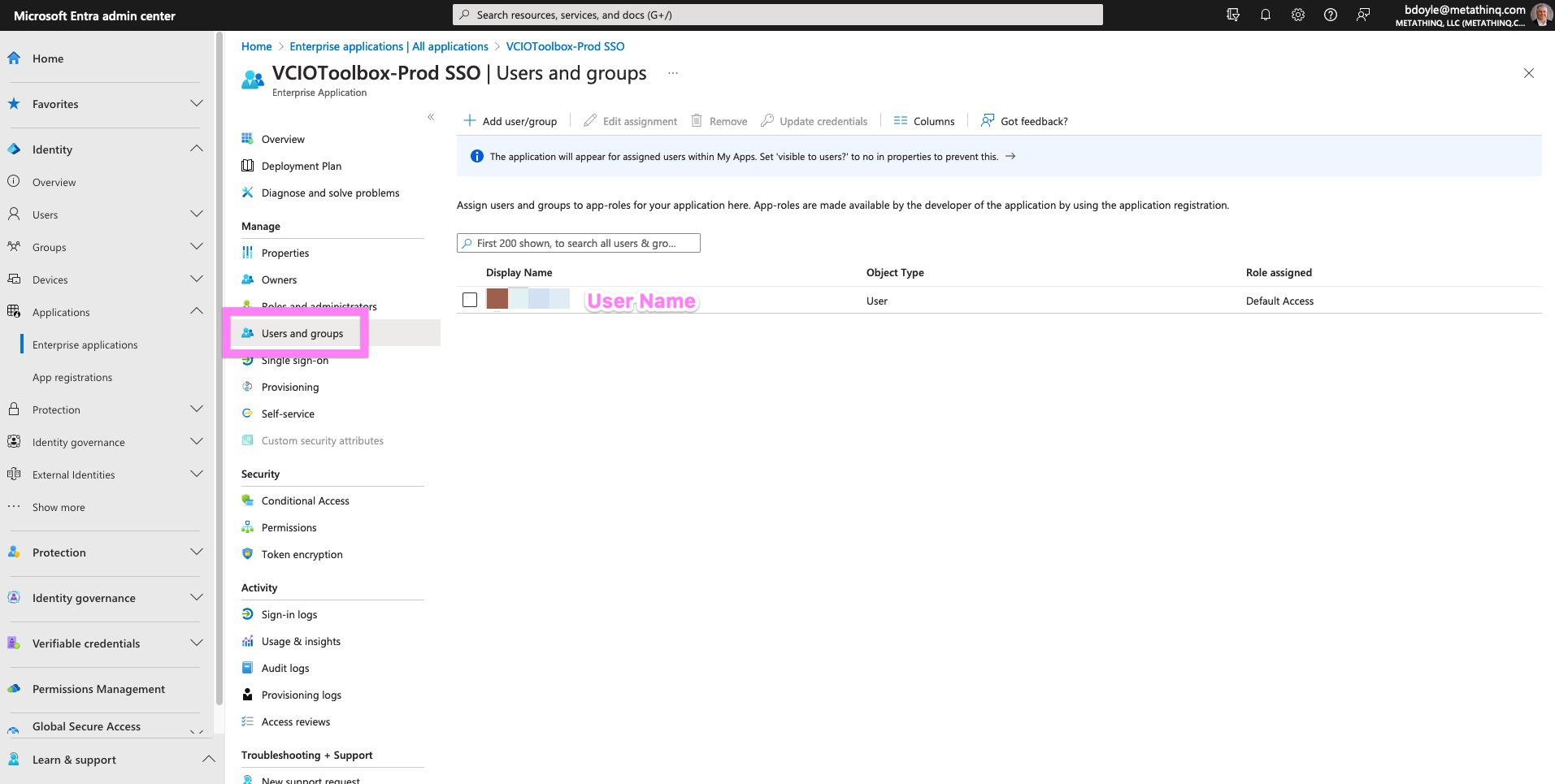Click the Identity diamond icon
Screen dimensions: 1555x784
[x=14, y=149]
